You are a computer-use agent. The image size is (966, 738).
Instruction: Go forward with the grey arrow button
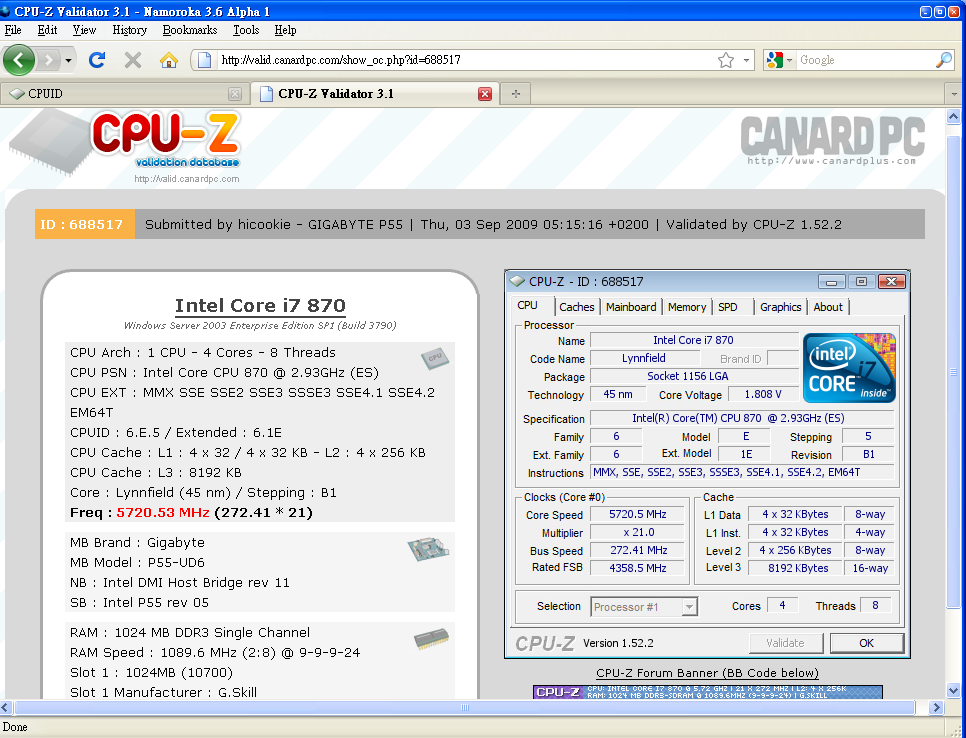[x=48, y=60]
